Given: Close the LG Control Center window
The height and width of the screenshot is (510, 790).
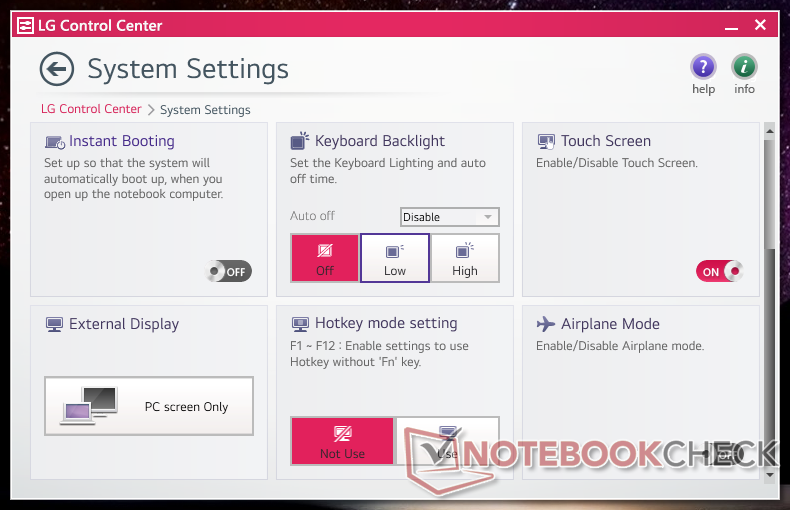Looking at the screenshot, I should tap(760, 25).
